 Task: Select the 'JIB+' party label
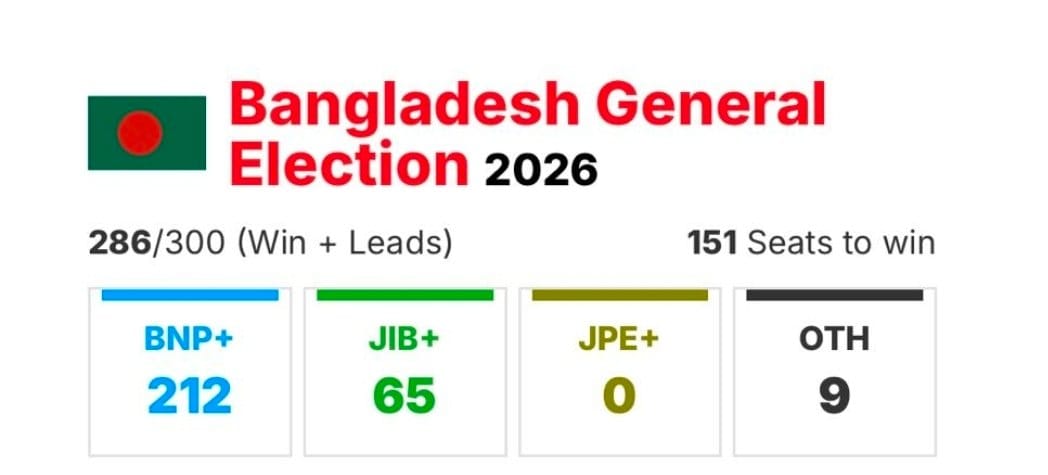404,339
